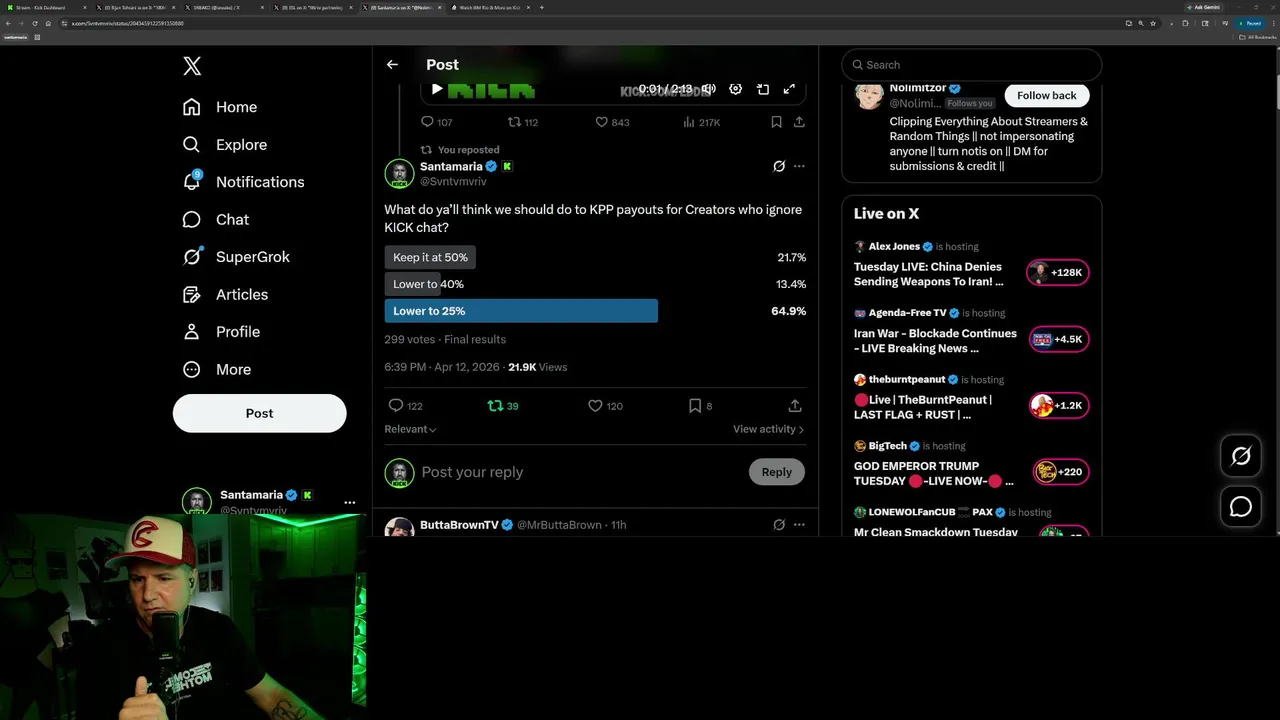Open three-dot menu on ButtaBrownTV's reply
Screen dimensions: 1280x720
click(x=799, y=524)
